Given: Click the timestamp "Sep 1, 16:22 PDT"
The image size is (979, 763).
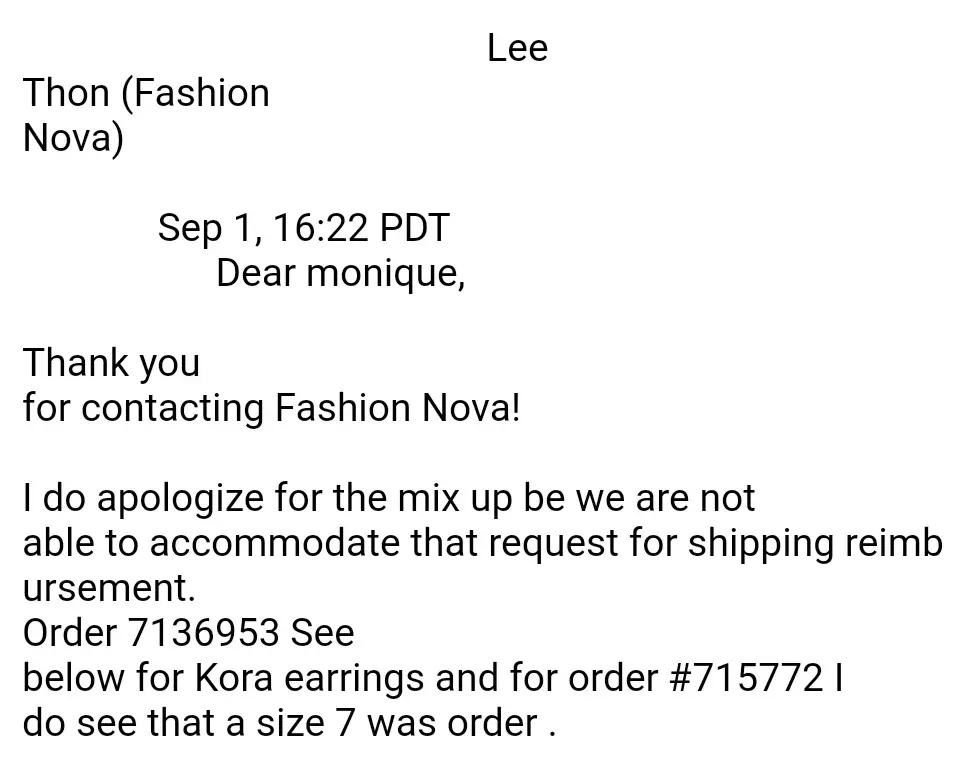Looking at the screenshot, I should tap(303, 228).
